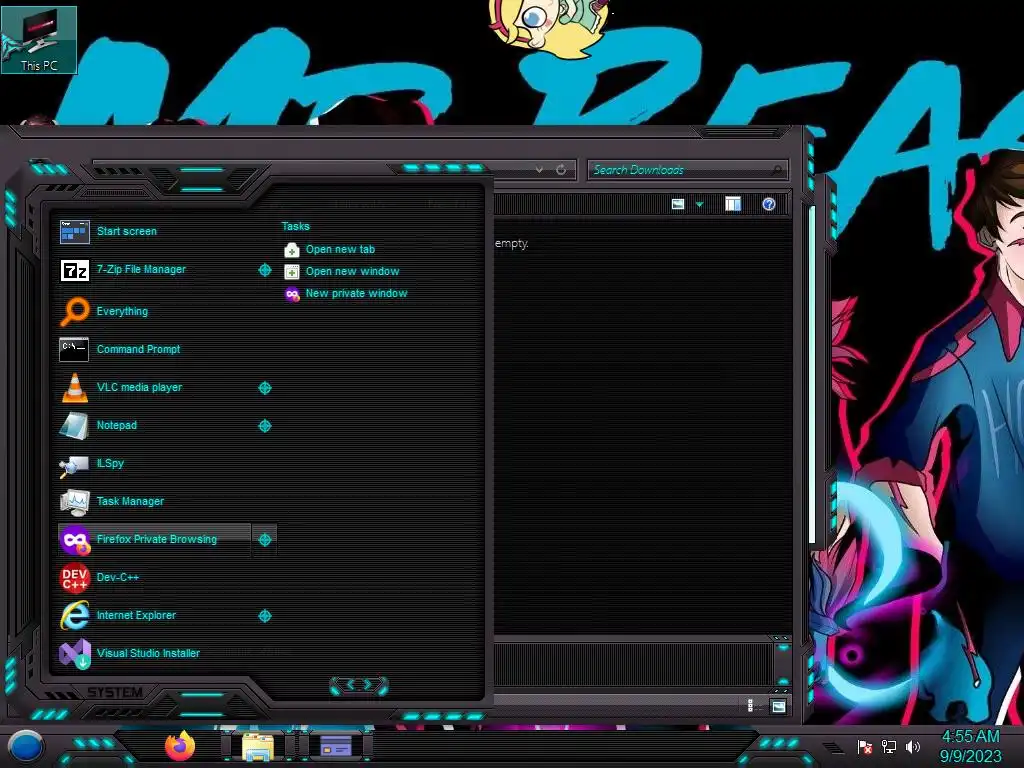The height and width of the screenshot is (768, 1024).
Task: Expand the Firefox Private Browsing jump list arrow
Action: point(264,539)
